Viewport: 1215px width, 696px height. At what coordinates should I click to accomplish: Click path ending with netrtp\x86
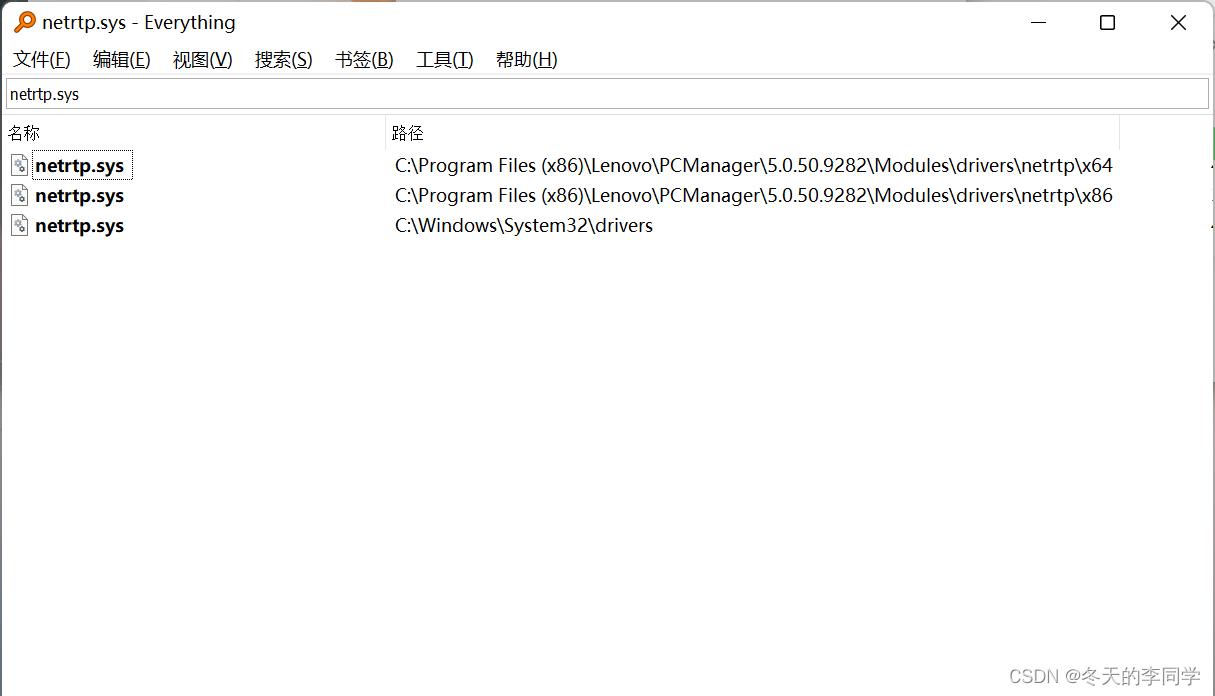[754, 196]
